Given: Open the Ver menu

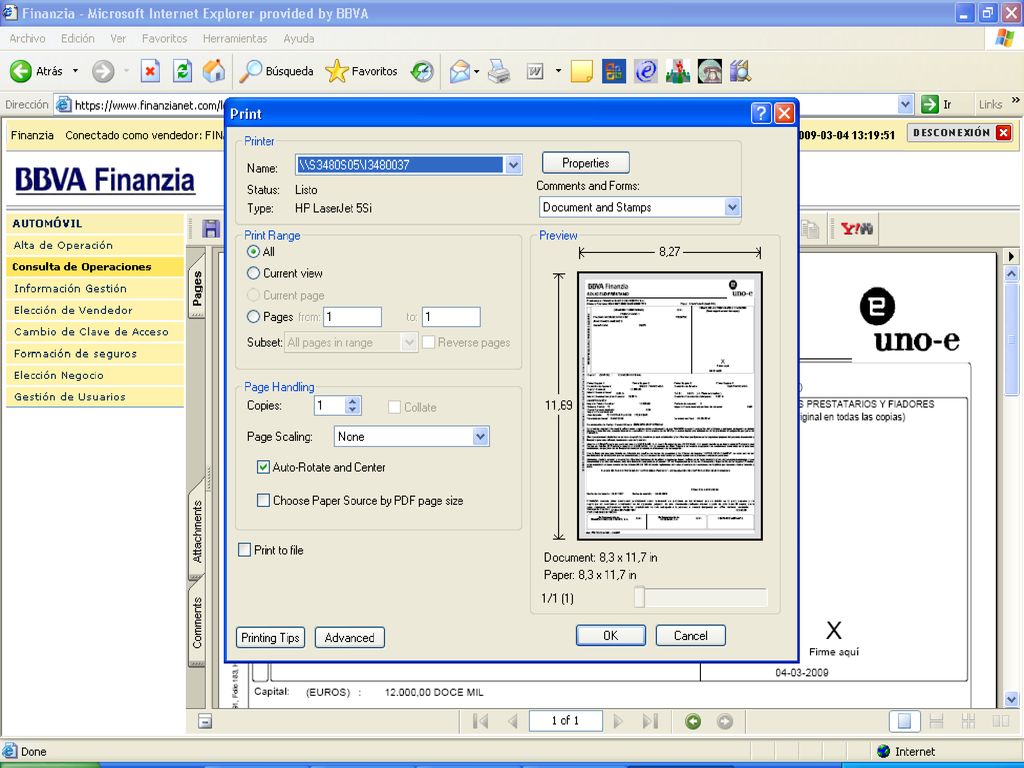Looking at the screenshot, I should [x=118, y=39].
